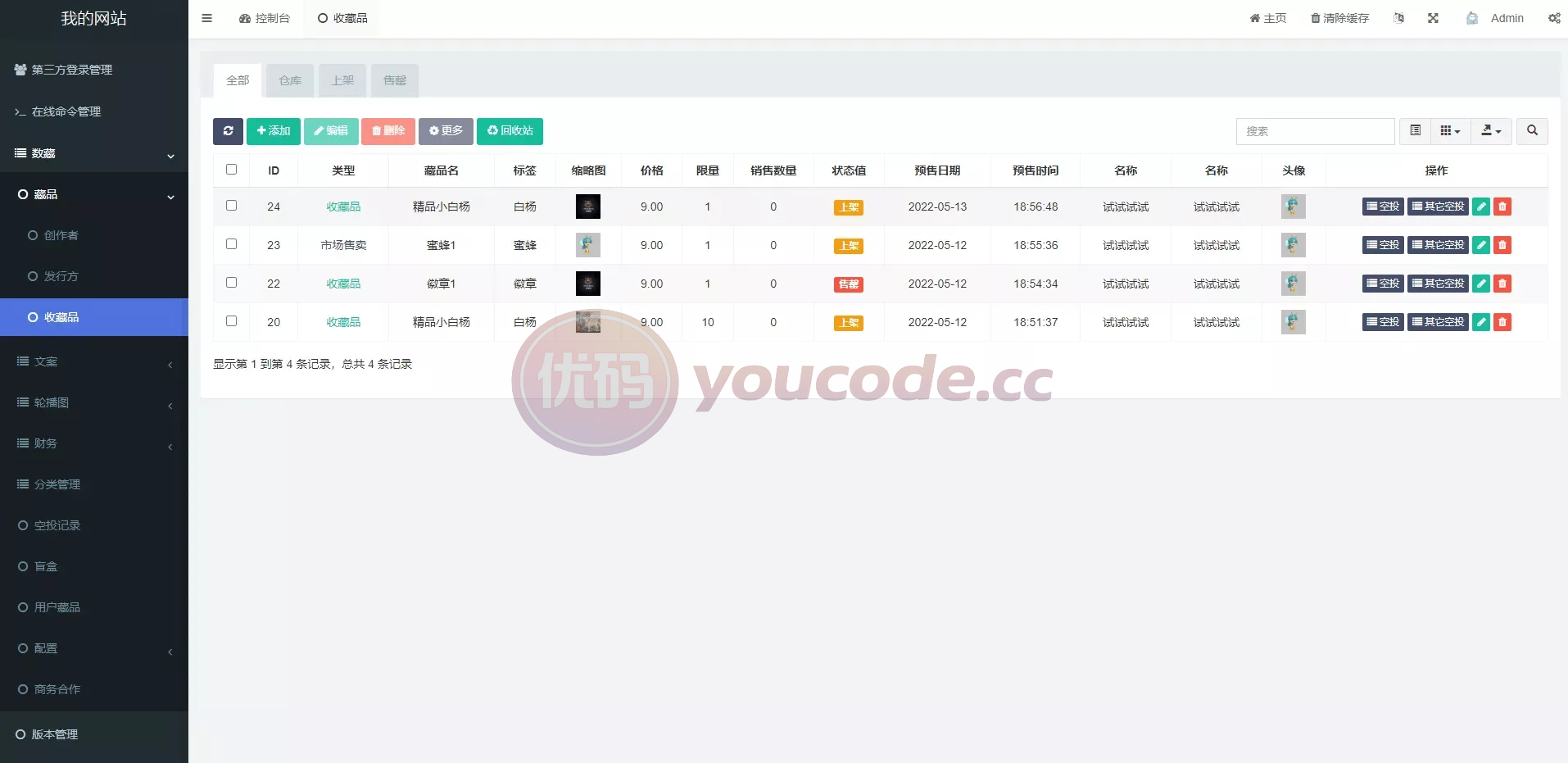Check the row with ID 20
The height and width of the screenshot is (763, 1568).
click(231, 321)
